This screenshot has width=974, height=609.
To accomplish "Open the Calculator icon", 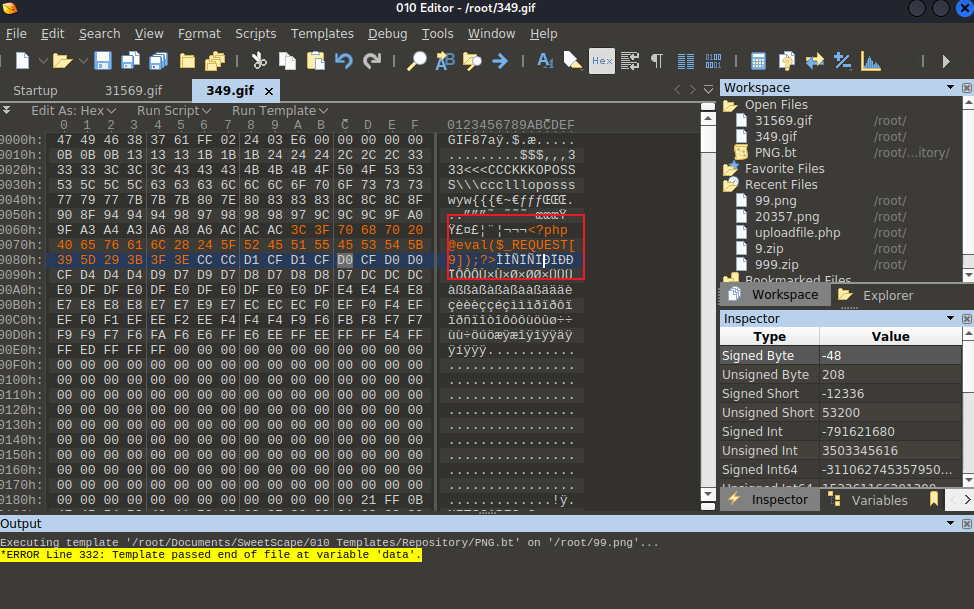I will tap(758, 61).
